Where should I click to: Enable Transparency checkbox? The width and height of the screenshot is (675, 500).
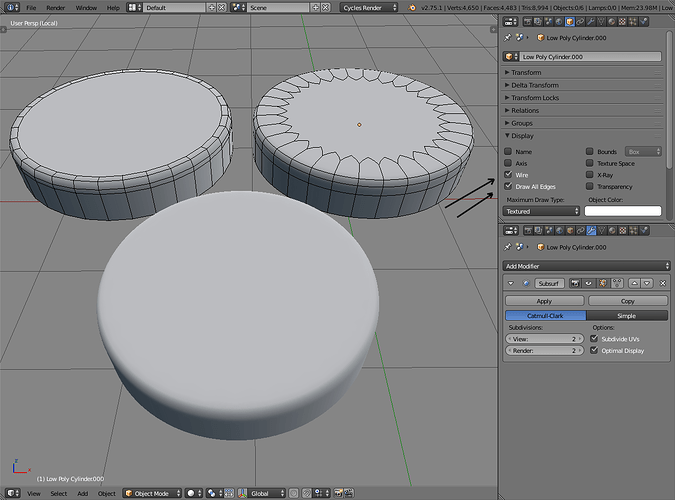point(590,186)
